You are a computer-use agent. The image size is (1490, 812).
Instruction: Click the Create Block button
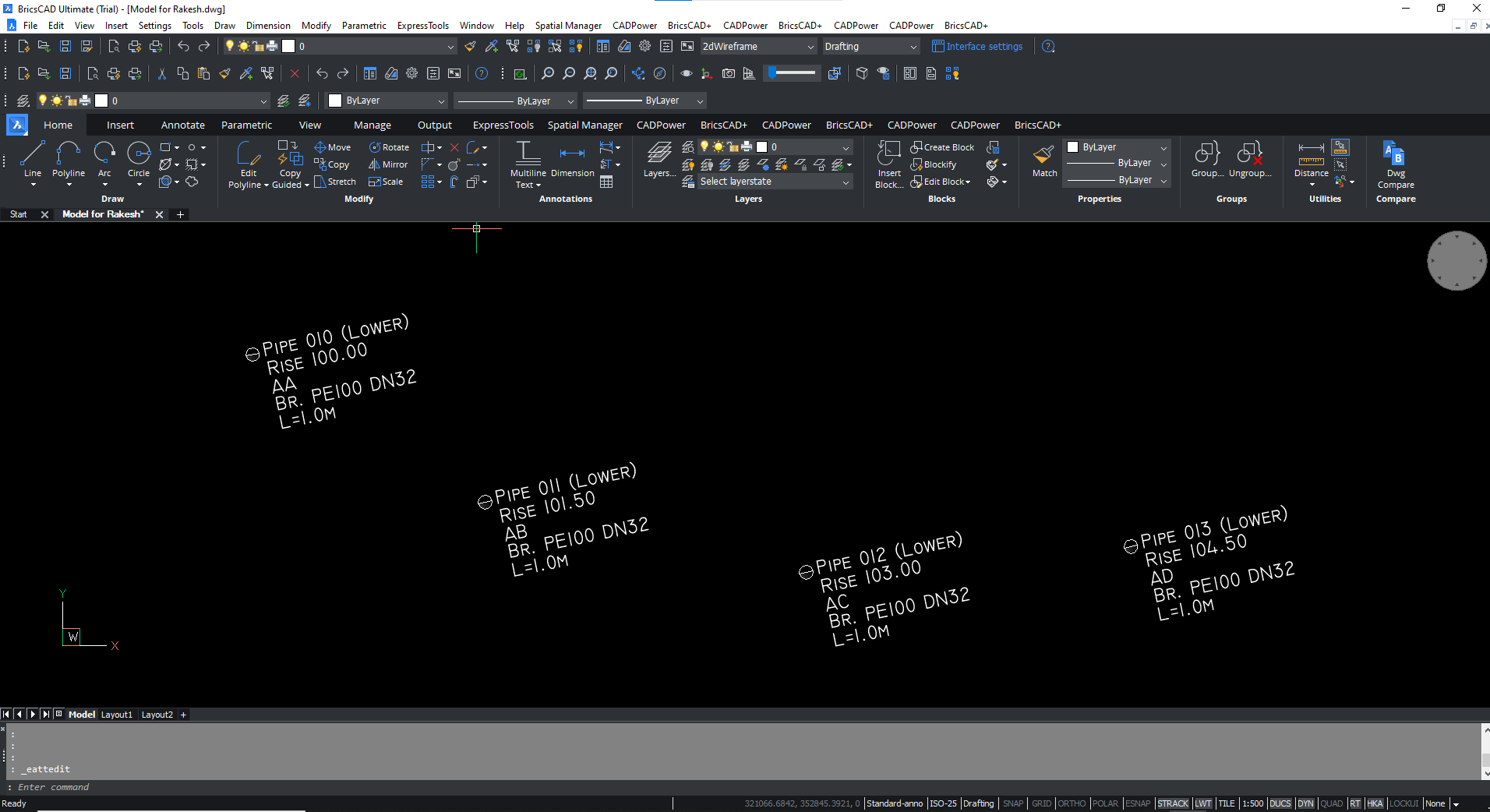pyautogui.click(x=943, y=147)
